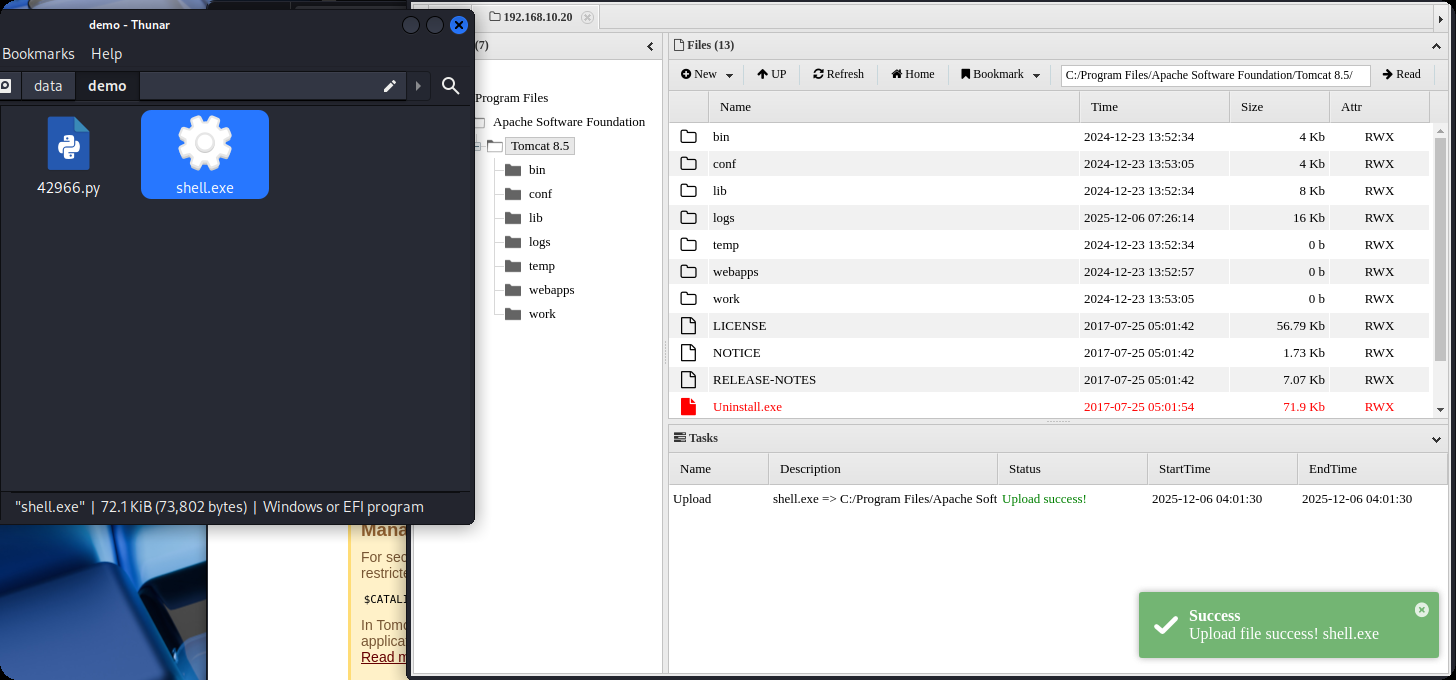Image resolution: width=1456 pixels, height=680 pixels.
Task: Click the red Uninstall.exe file icon
Action: (x=688, y=407)
